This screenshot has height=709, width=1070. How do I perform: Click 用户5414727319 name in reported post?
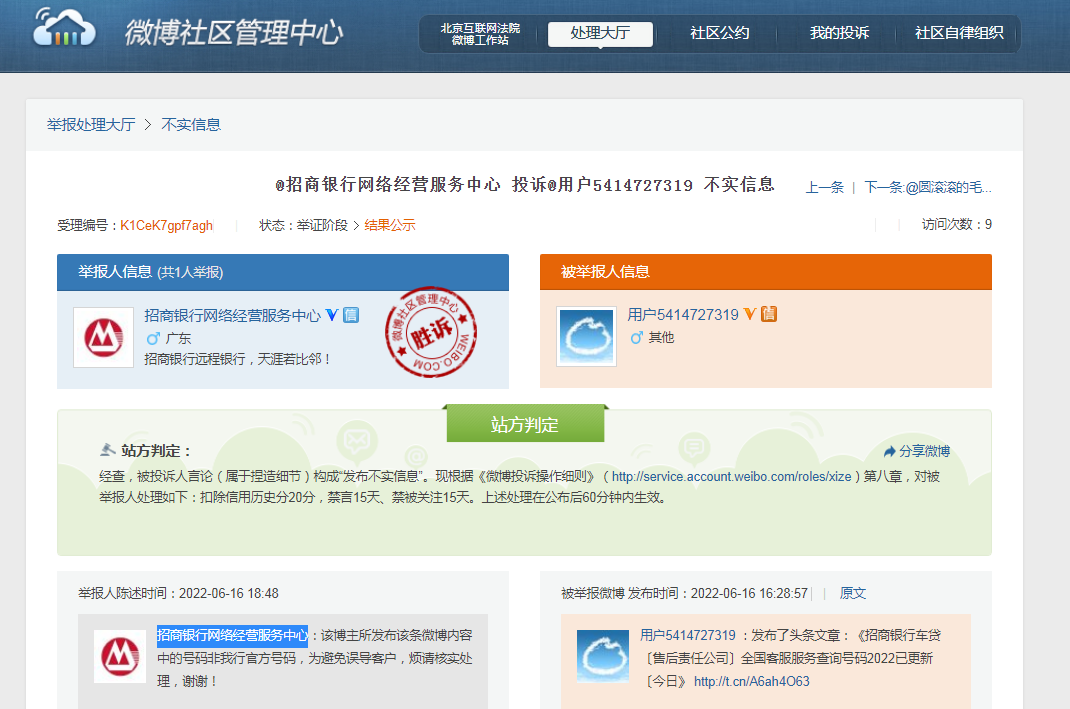tap(688, 635)
